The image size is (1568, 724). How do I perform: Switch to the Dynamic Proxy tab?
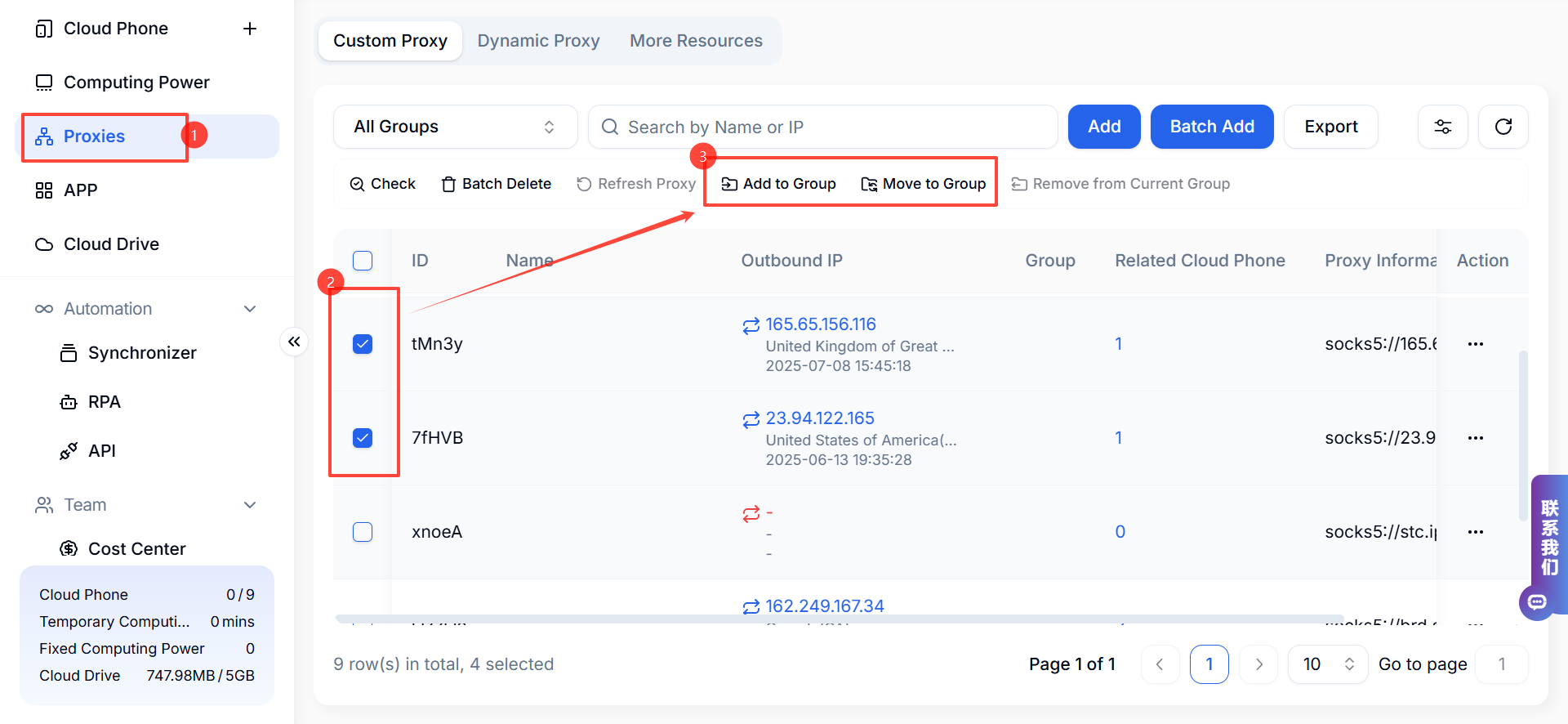point(538,41)
